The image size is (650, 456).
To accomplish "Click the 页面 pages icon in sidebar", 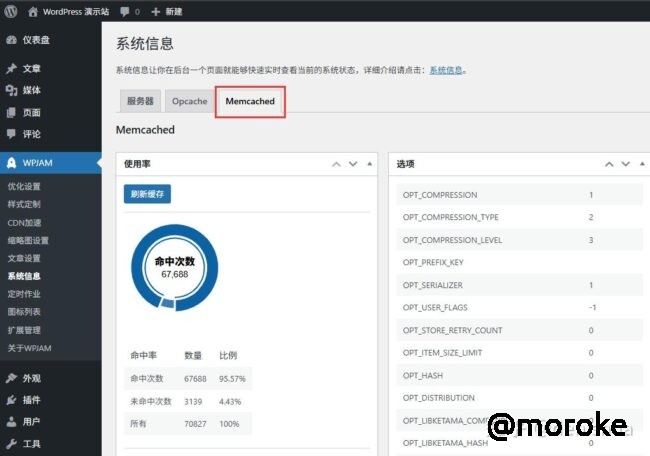I will pos(12,112).
